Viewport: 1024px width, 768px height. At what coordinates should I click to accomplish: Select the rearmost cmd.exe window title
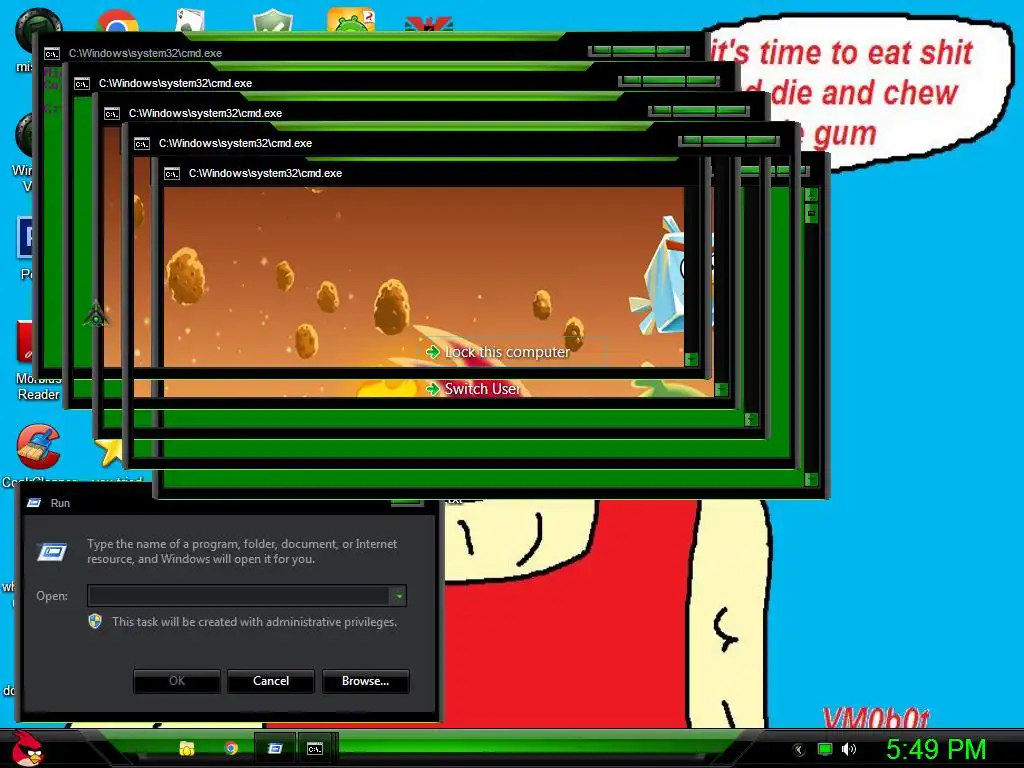click(x=145, y=53)
